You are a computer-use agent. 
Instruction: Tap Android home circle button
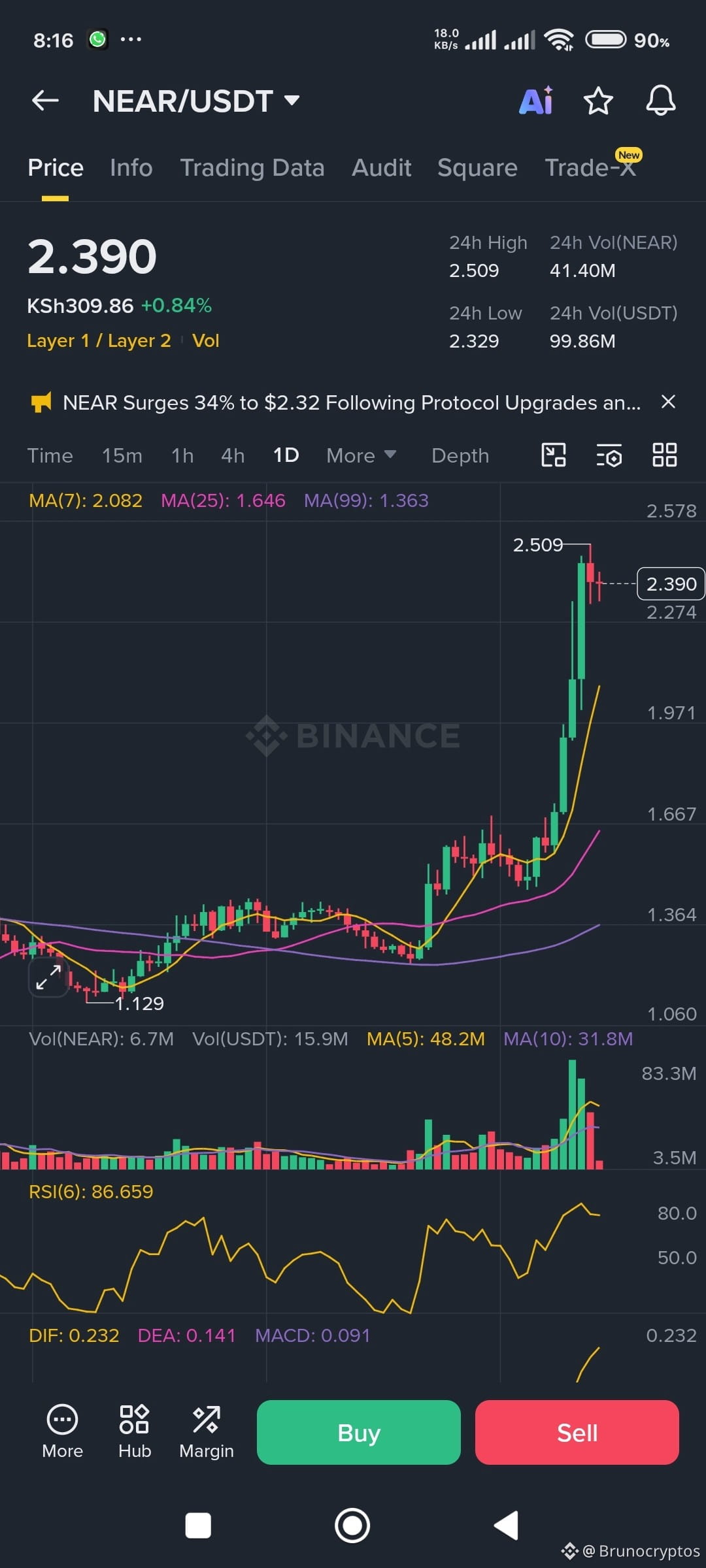point(352,1526)
